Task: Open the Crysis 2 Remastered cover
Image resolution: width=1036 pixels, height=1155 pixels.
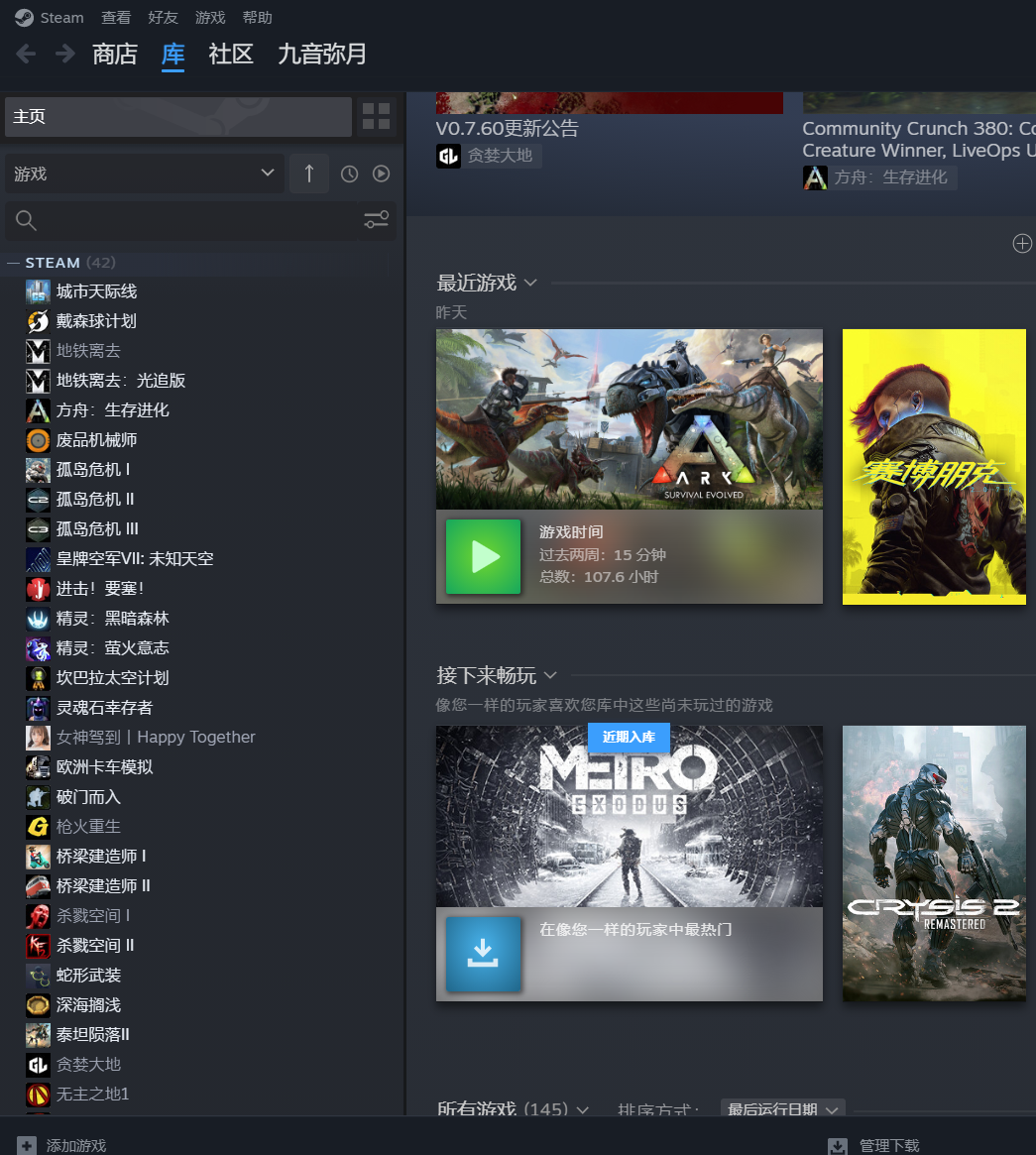Action: (934, 864)
